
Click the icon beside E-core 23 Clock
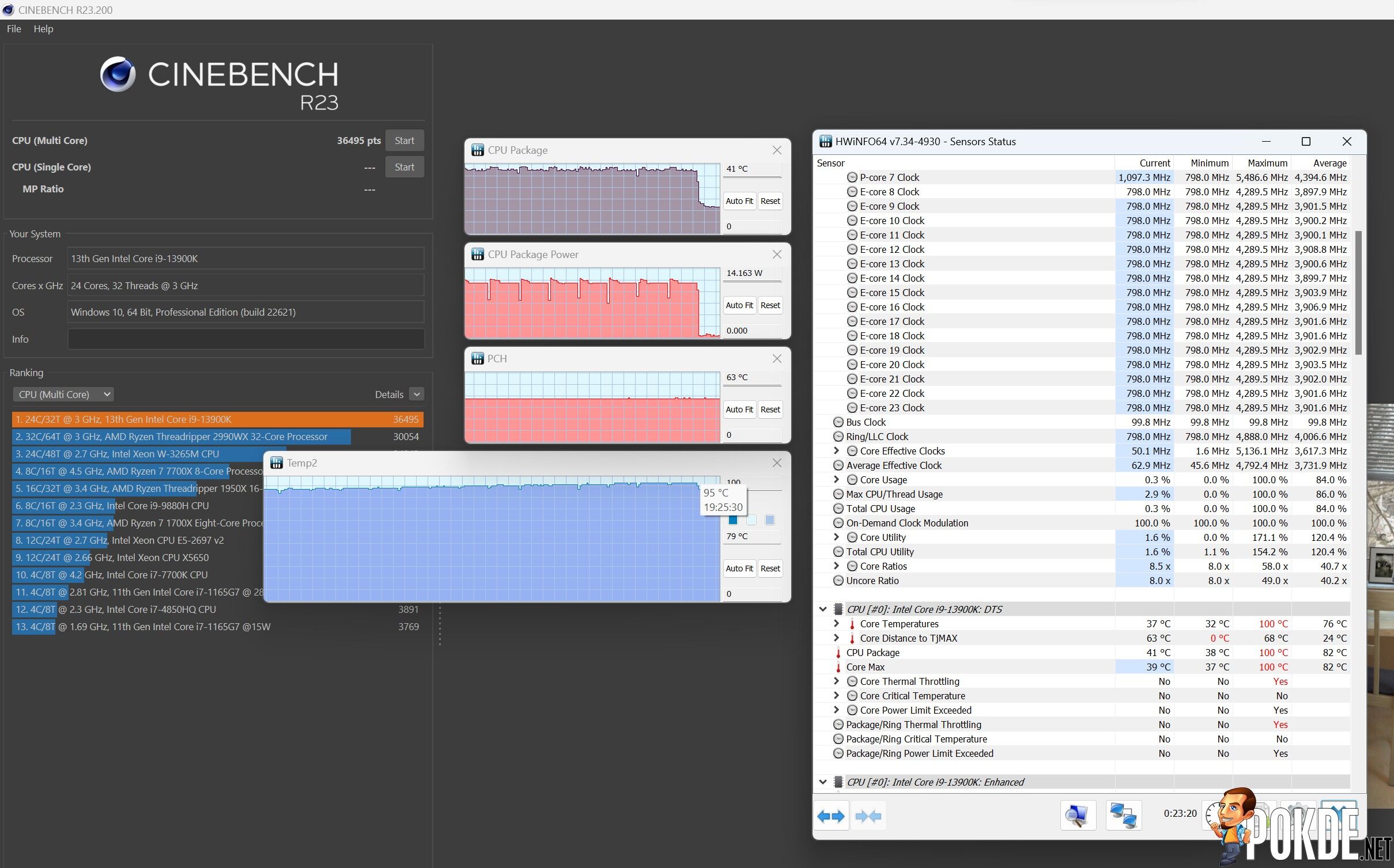click(x=852, y=408)
